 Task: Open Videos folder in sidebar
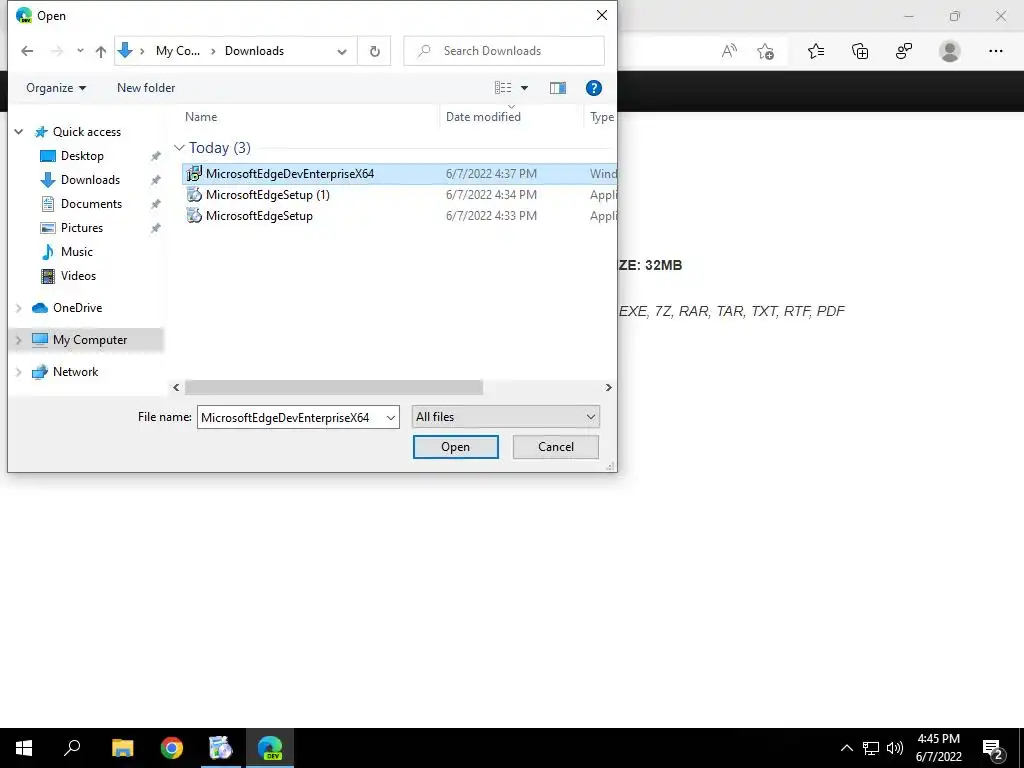pyautogui.click(x=78, y=276)
